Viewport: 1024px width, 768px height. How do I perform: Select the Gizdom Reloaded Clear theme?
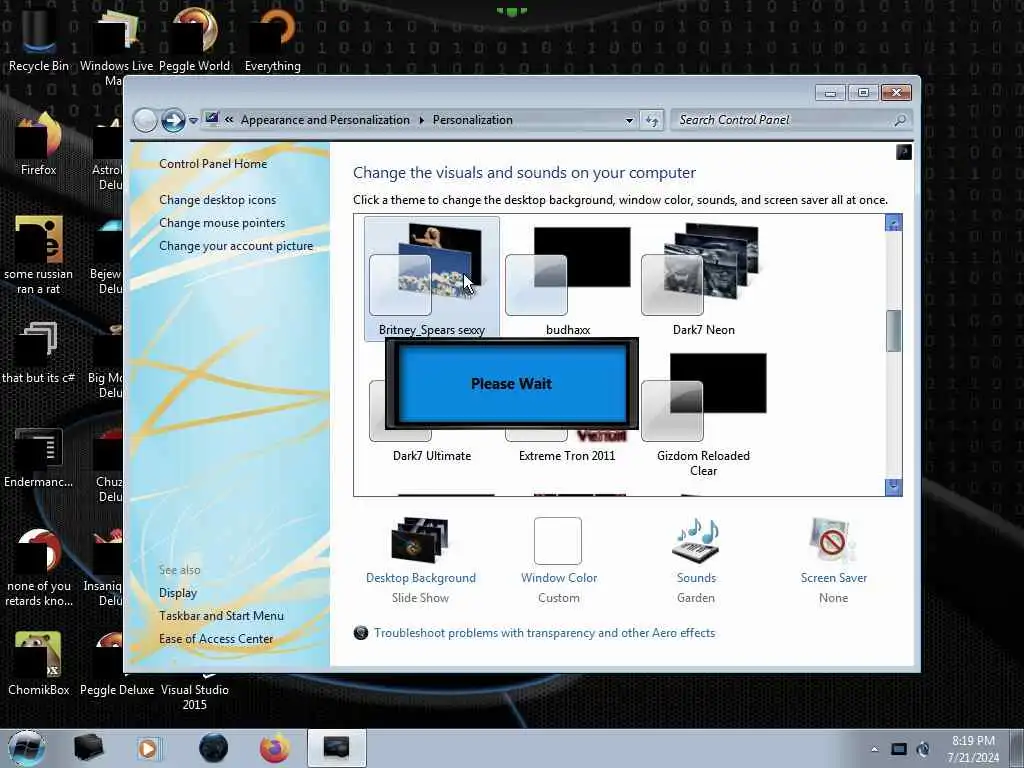coord(703,415)
